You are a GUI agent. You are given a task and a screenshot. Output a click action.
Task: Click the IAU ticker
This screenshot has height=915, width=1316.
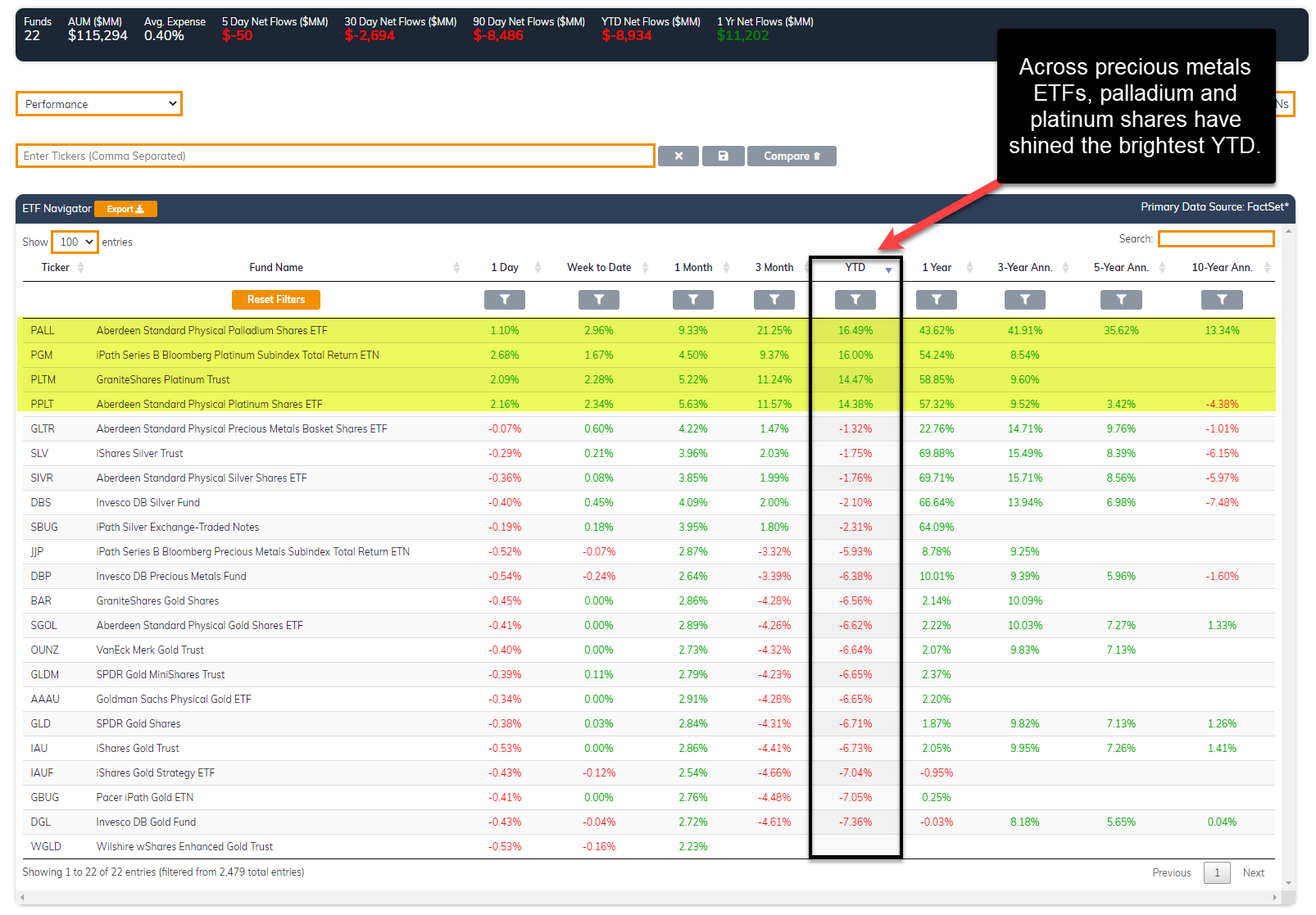[39, 749]
